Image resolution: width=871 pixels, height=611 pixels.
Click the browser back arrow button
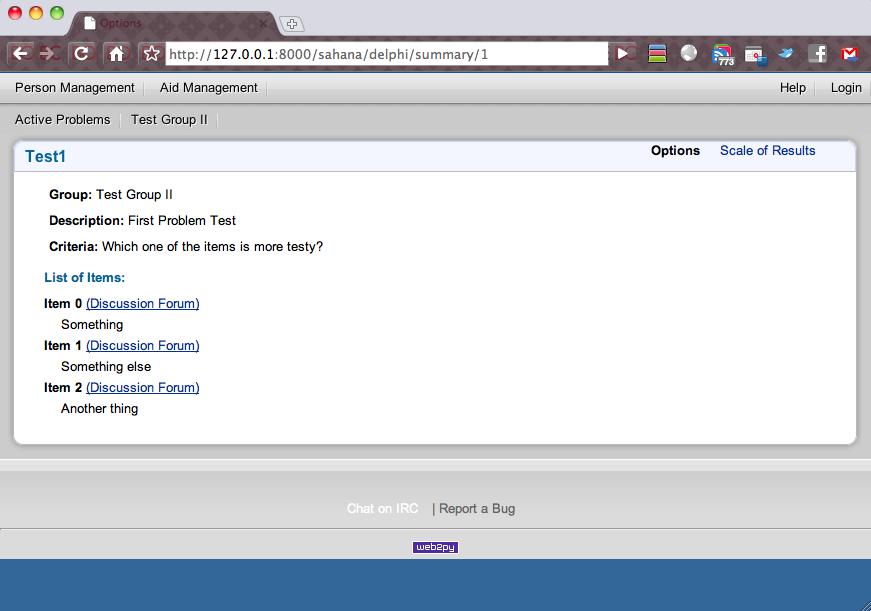coord(21,54)
